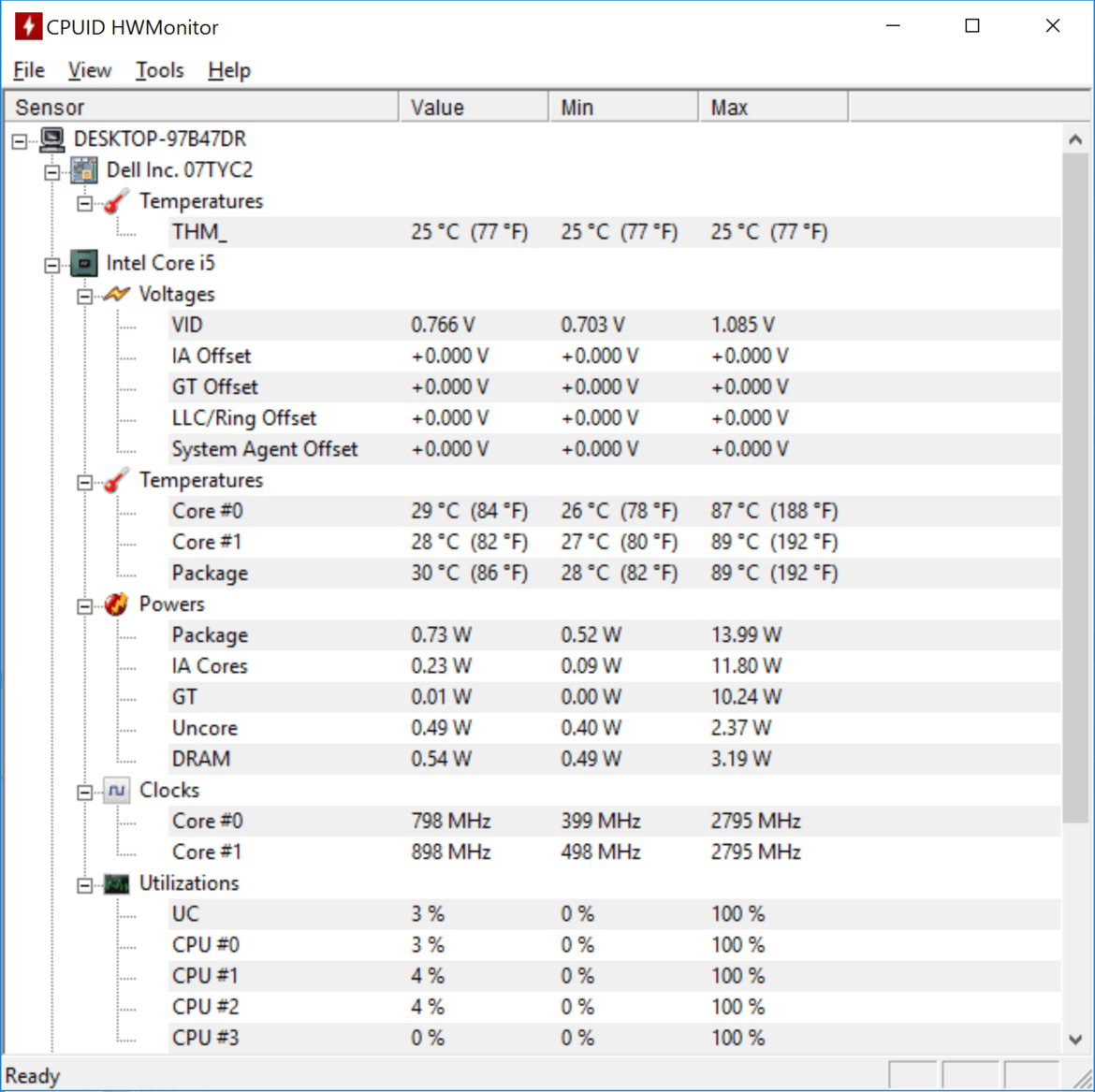Select the Package power row
This screenshot has width=1095, height=1092.
coord(615,635)
